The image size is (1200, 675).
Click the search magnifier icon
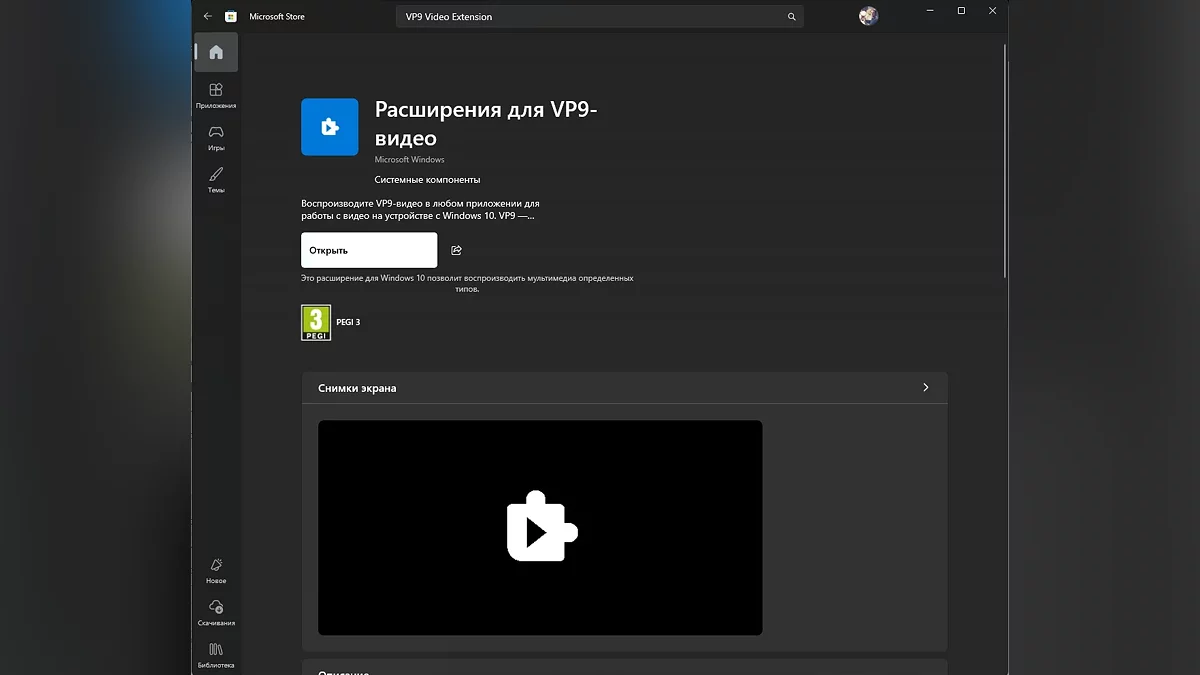(791, 17)
